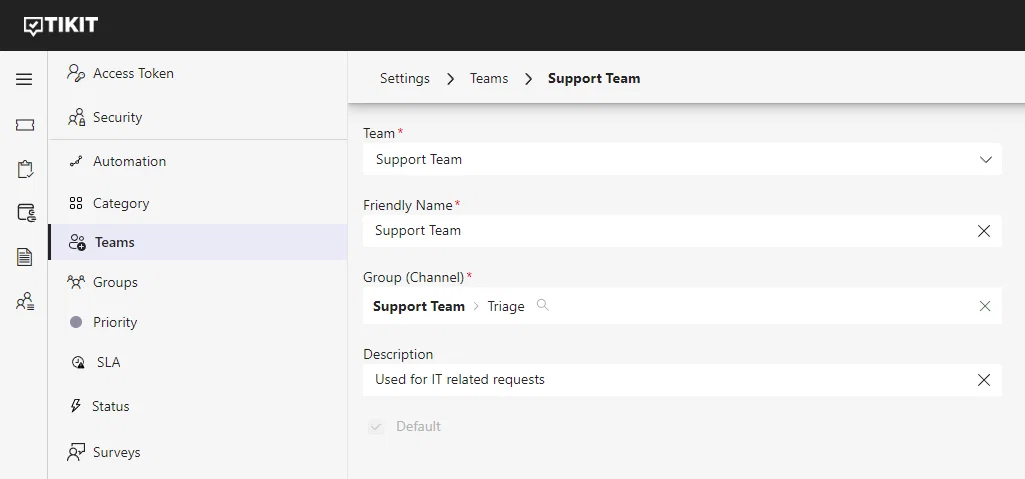The image size is (1025, 479).
Task: Clear the Description field
Action: (x=983, y=380)
